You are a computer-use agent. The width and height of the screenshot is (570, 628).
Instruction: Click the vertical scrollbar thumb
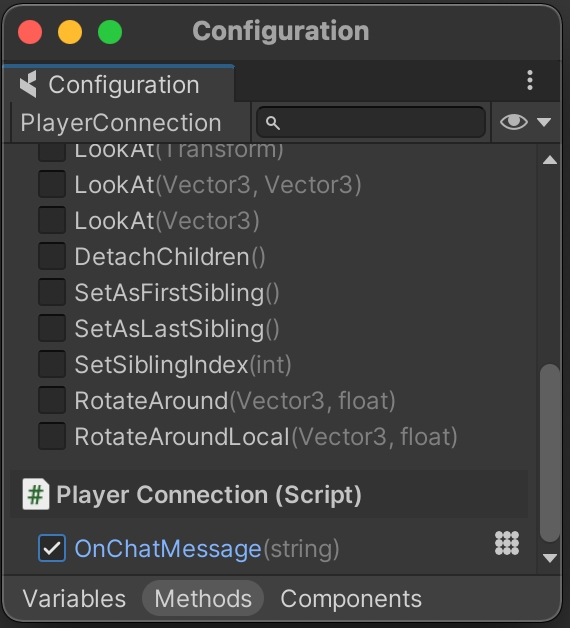pyautogui.click(x=550, y=453)
